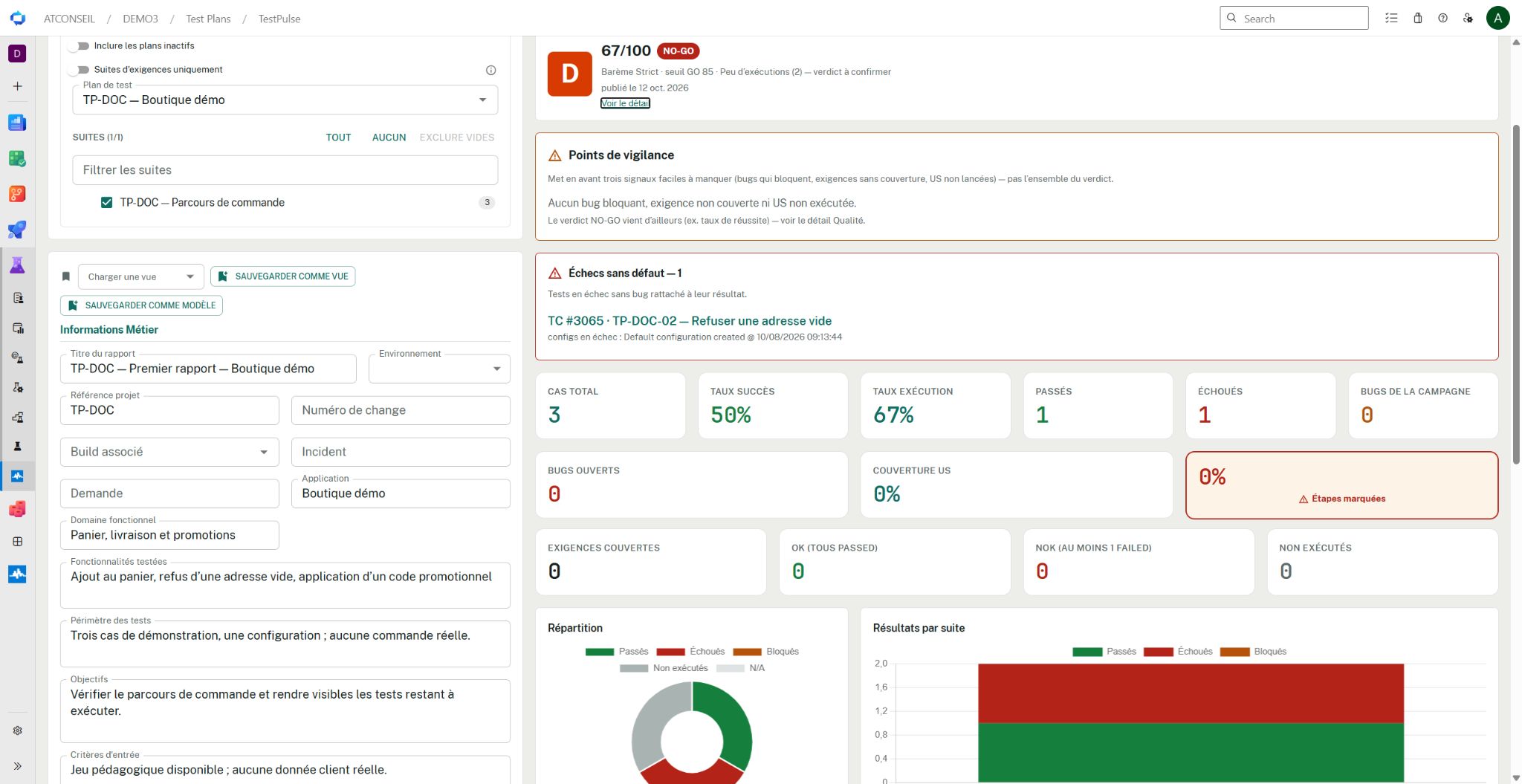The width and height of the screenshot is (1522, 784).
Task: Click the plus icon to add new item
Action: pyautogui.click(x=17, y=86)
